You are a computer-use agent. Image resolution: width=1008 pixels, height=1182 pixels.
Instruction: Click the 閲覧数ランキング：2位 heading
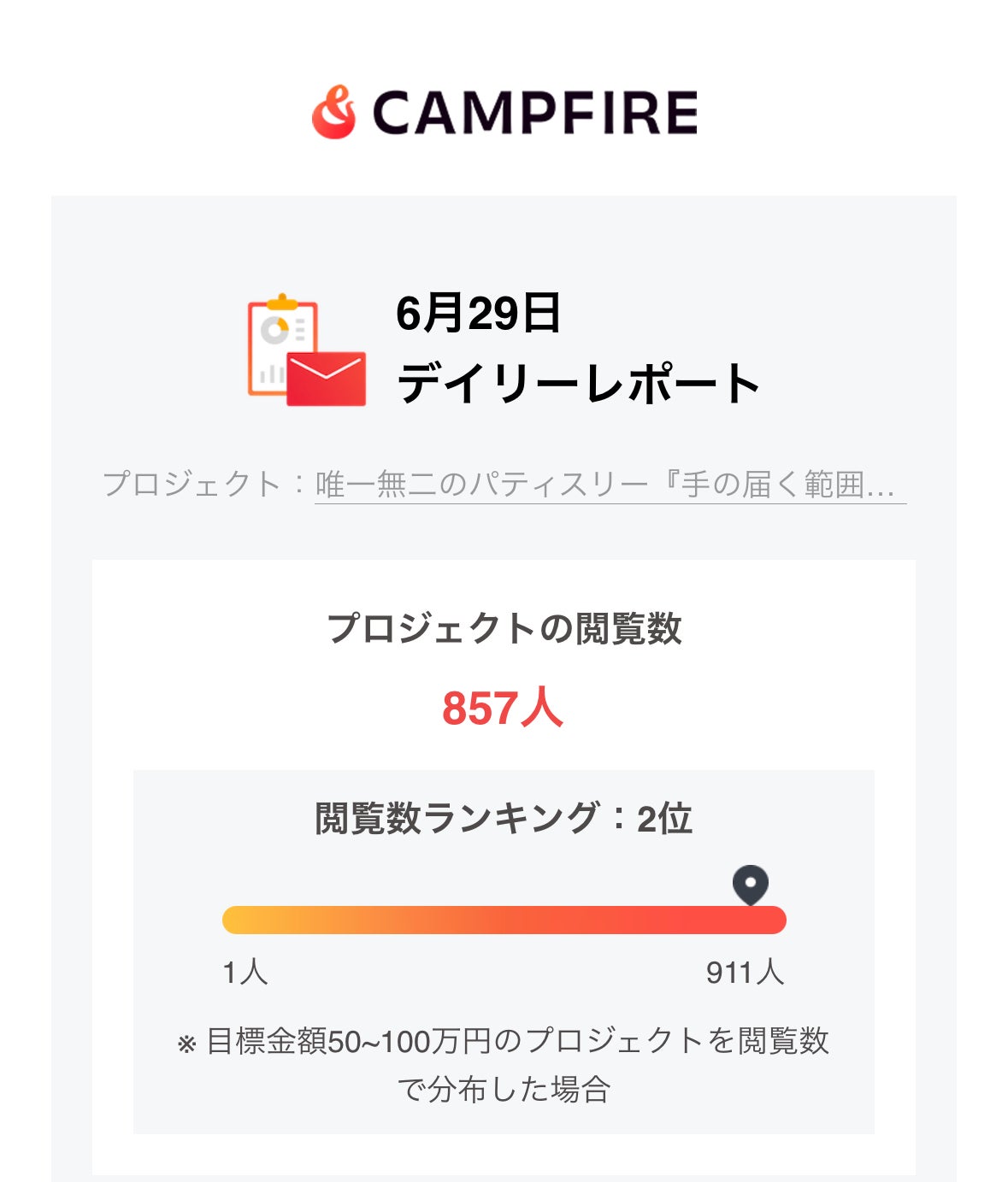coord(504,818)
